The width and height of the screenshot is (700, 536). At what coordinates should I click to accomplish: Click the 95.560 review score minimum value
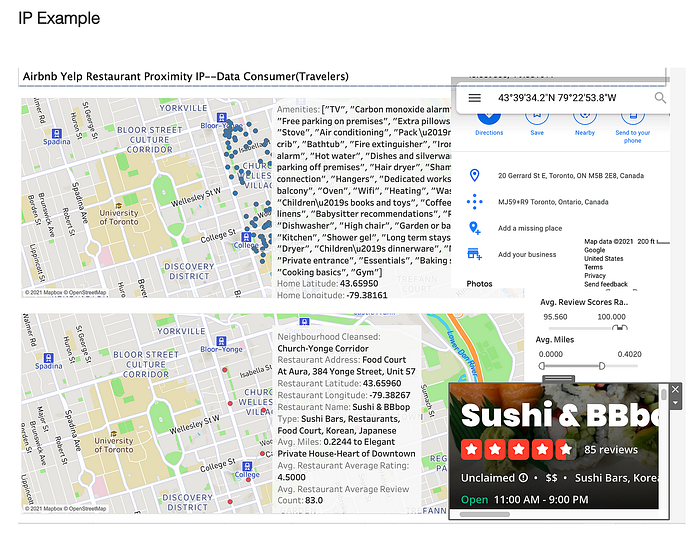555,317
